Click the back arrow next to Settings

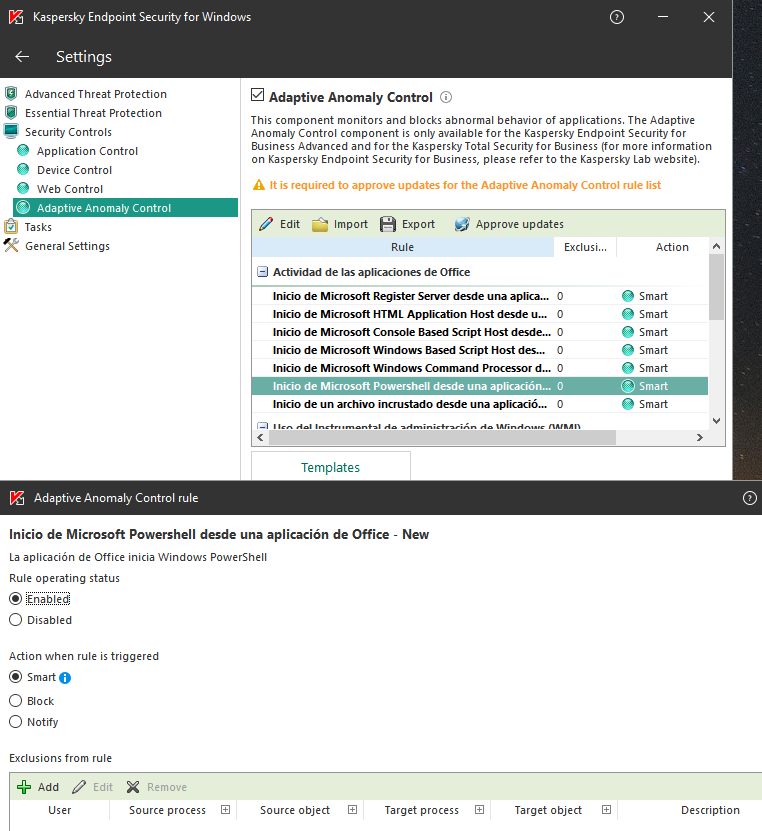[x=22, y=56]
